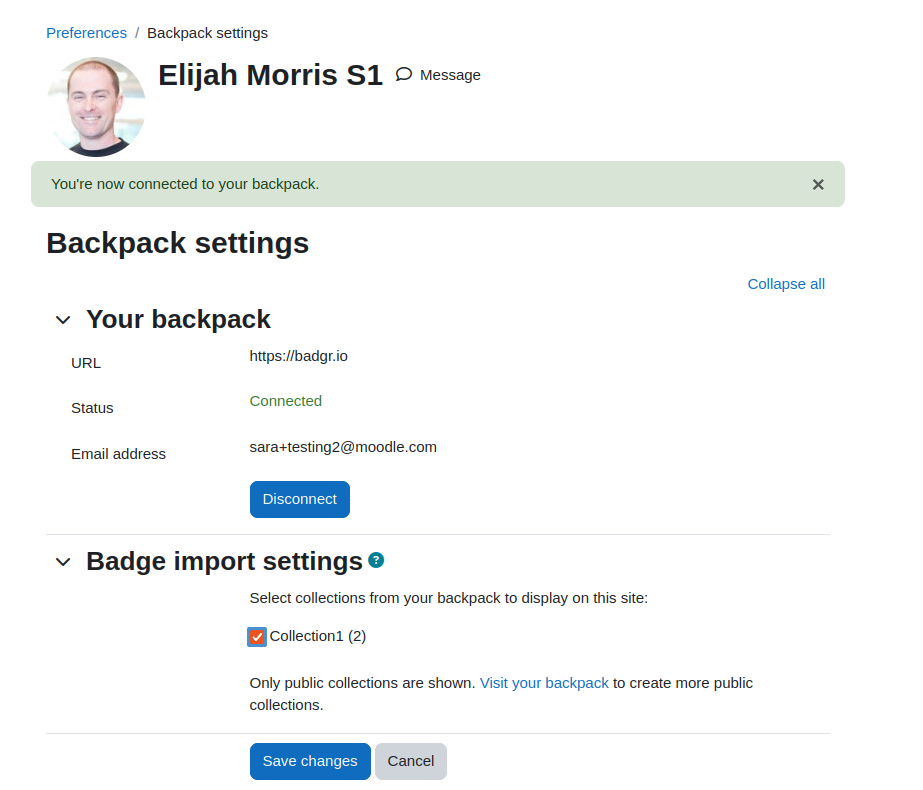Click the Message text next to name
The width and height of the screenshot is (923, 790).
point(450,75)
